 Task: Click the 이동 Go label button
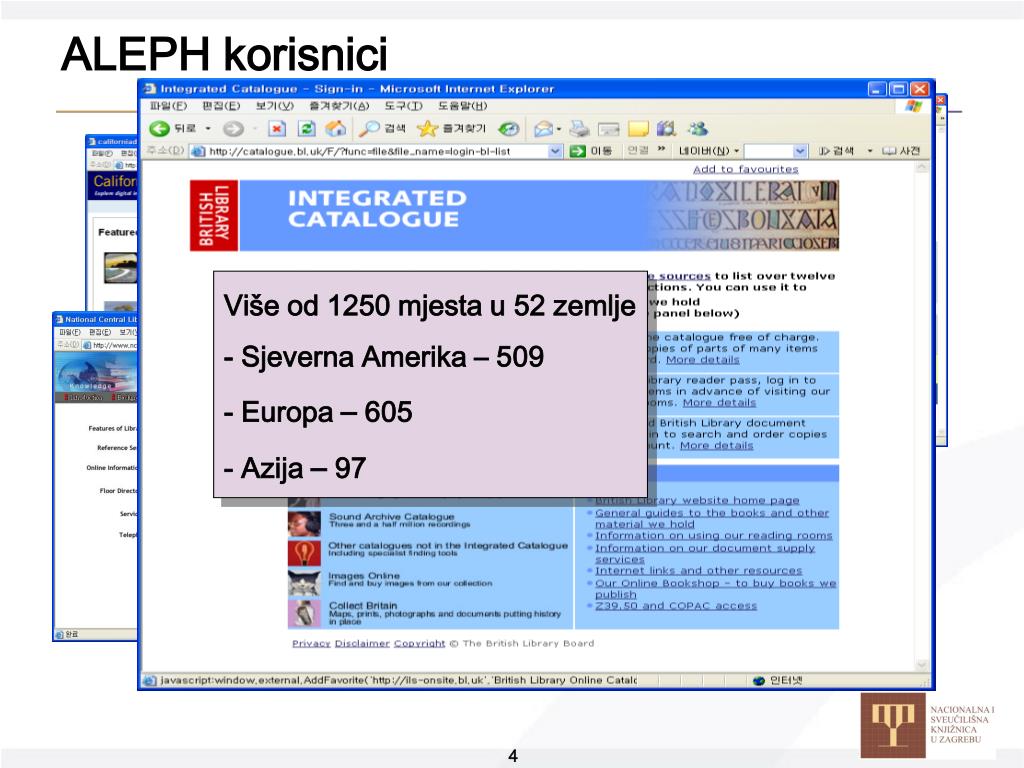pyautogui.click(x=601, y=151)
